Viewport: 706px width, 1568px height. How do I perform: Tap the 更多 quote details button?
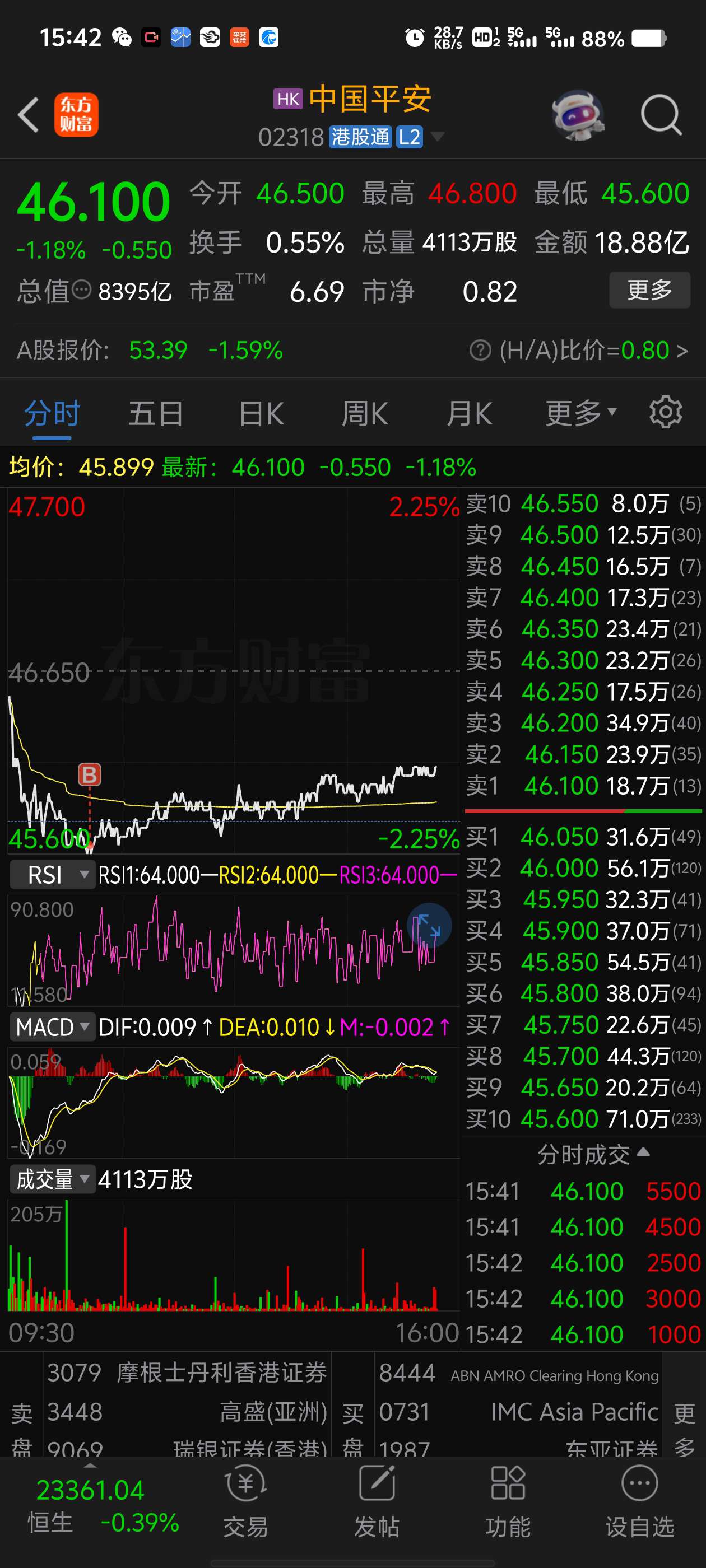click(x=649, y=290)
